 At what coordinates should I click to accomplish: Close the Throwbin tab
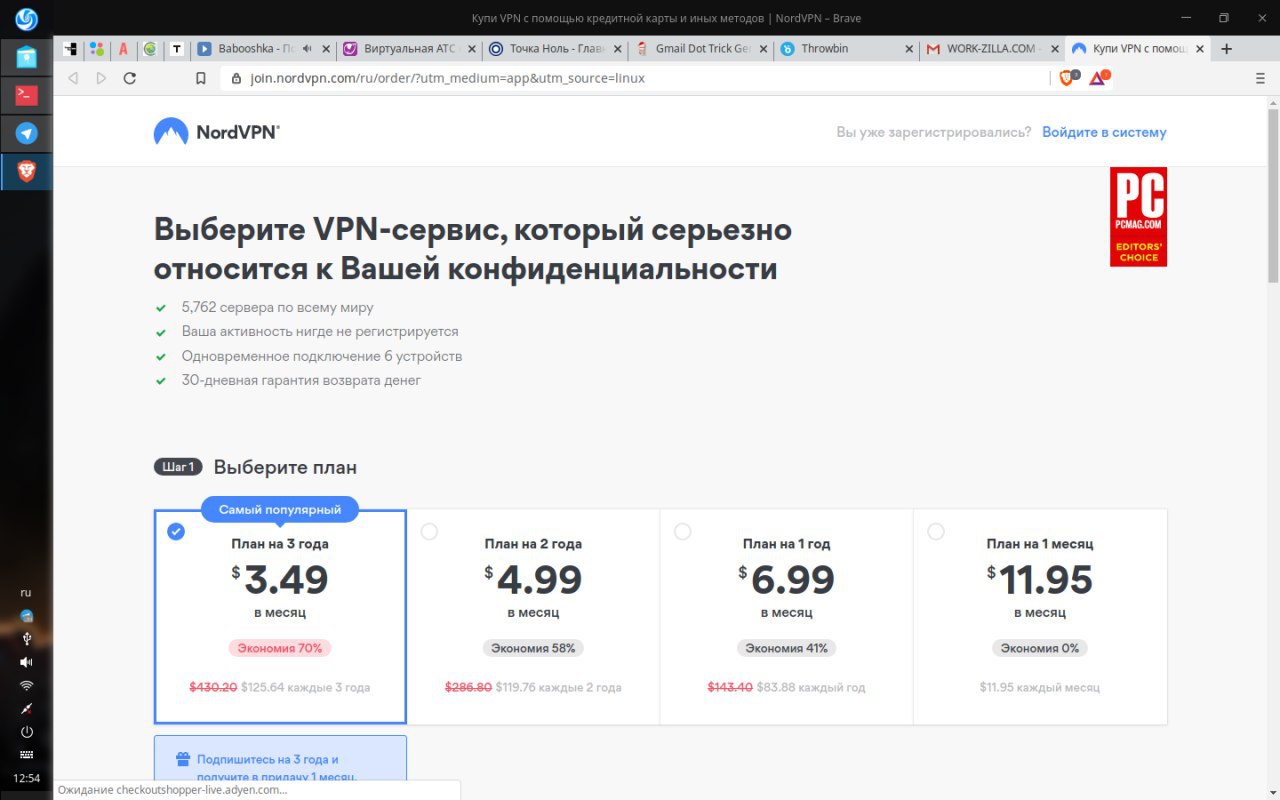tap(909, 48)
